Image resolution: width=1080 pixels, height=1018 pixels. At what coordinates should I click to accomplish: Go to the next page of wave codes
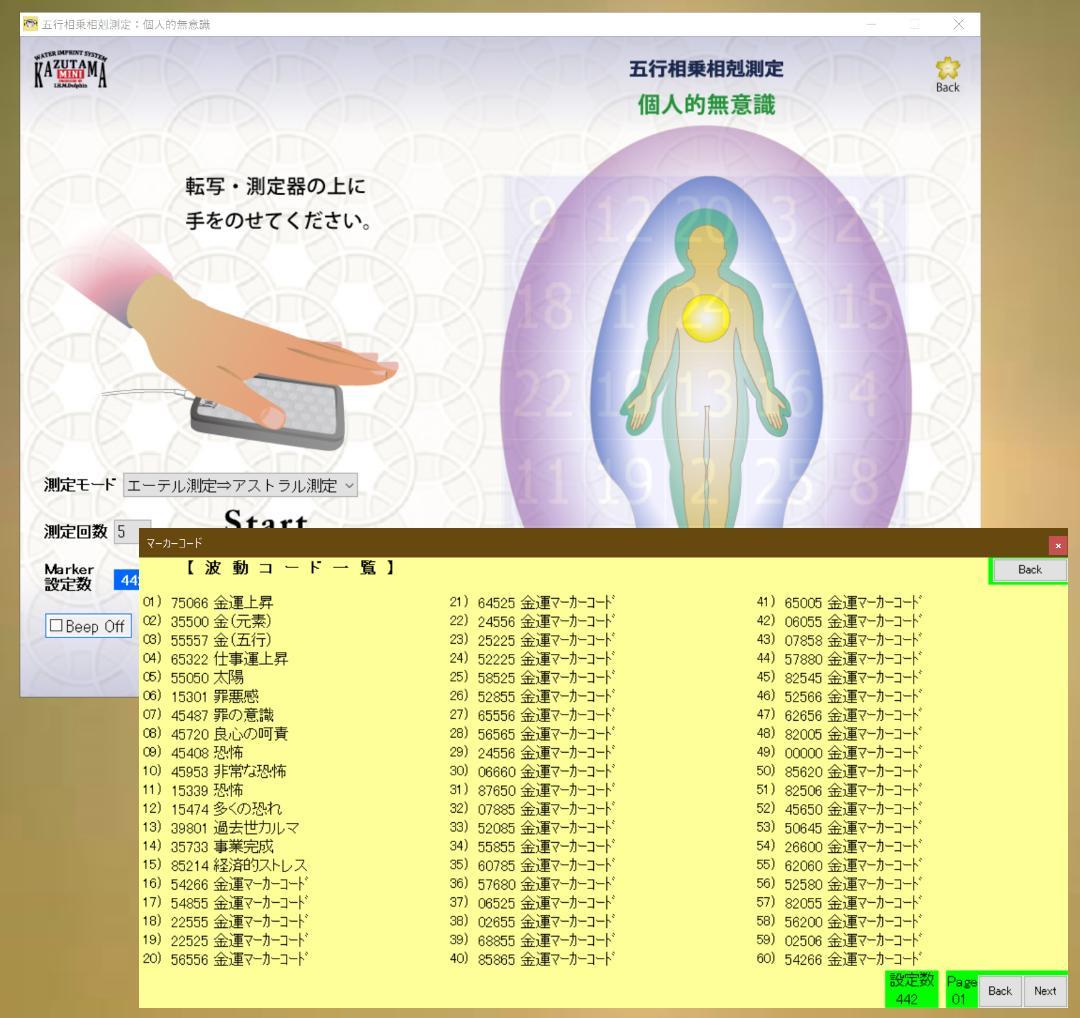click(x=1044, y=991)
